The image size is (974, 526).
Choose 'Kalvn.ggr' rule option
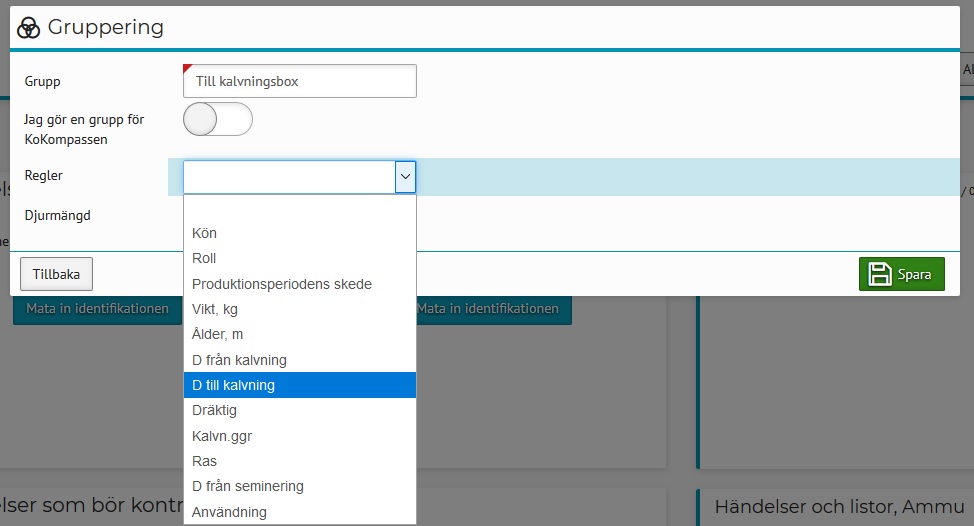click(223, 436)
